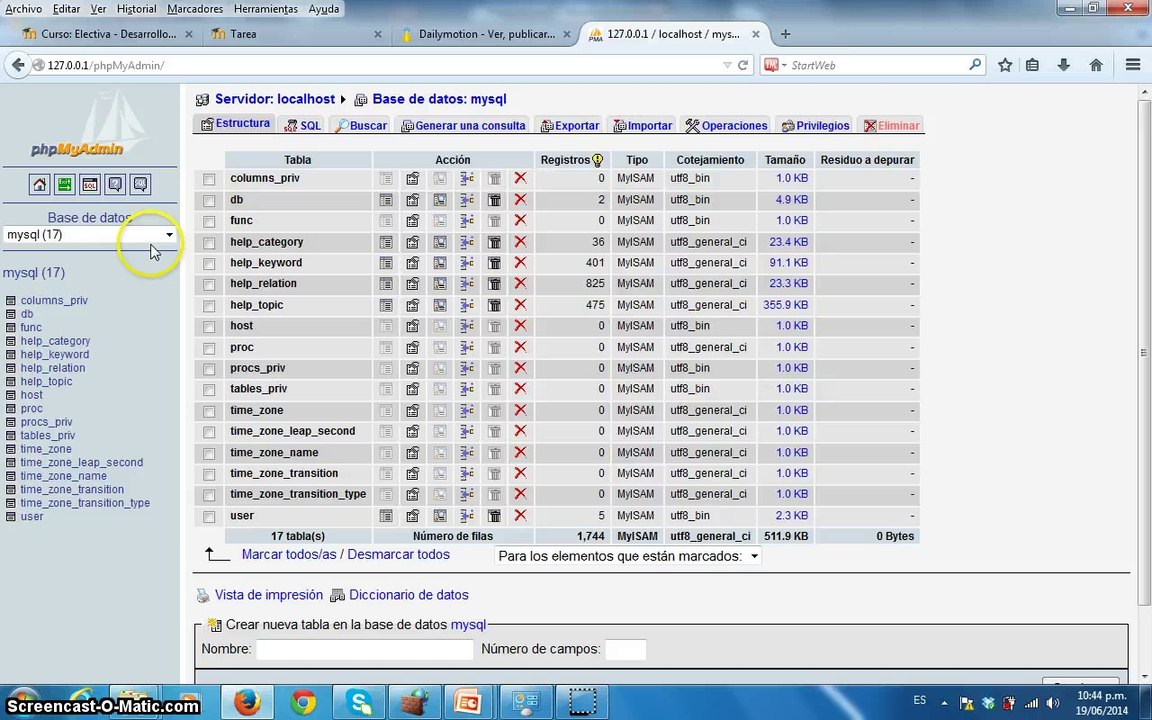Open help_keyword table in sidebar list
This screenshot has width=1152, height=720.
(x=54, y=354)
